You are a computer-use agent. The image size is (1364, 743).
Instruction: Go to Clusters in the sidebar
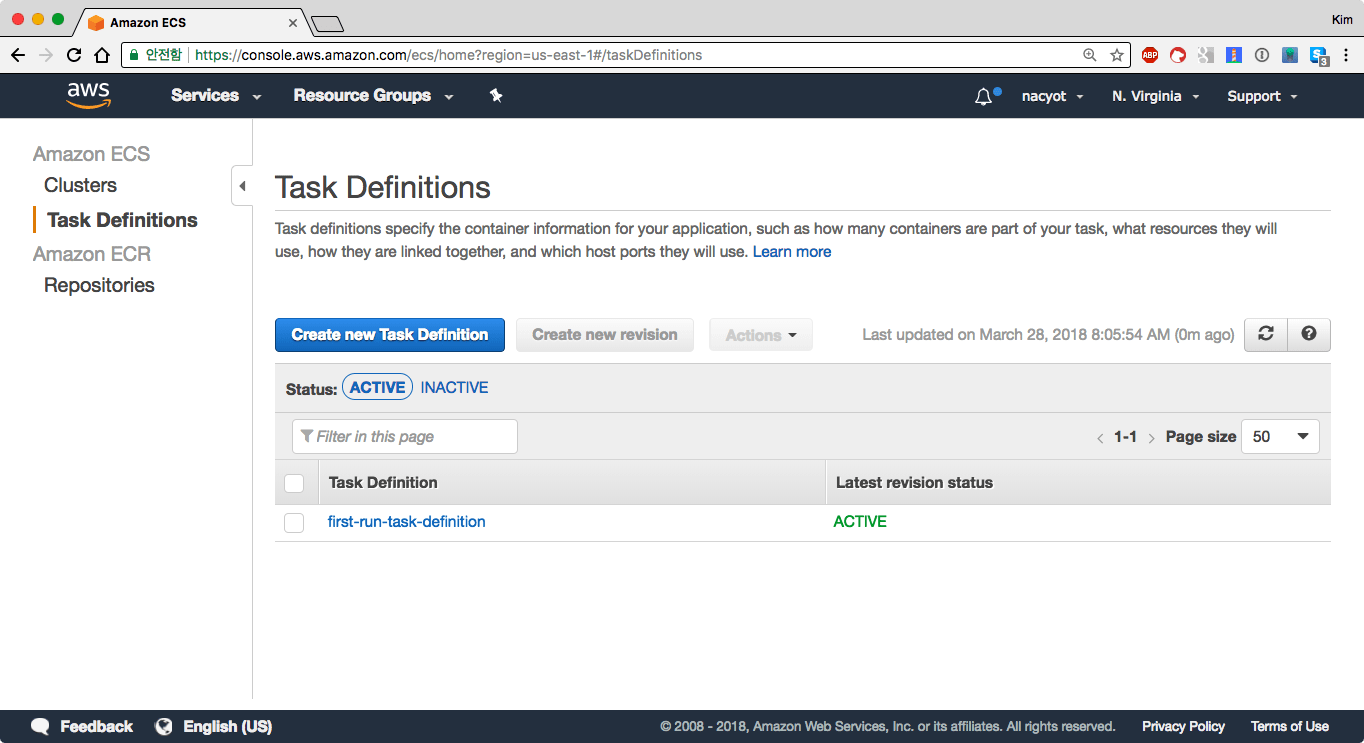click(80, 185)
